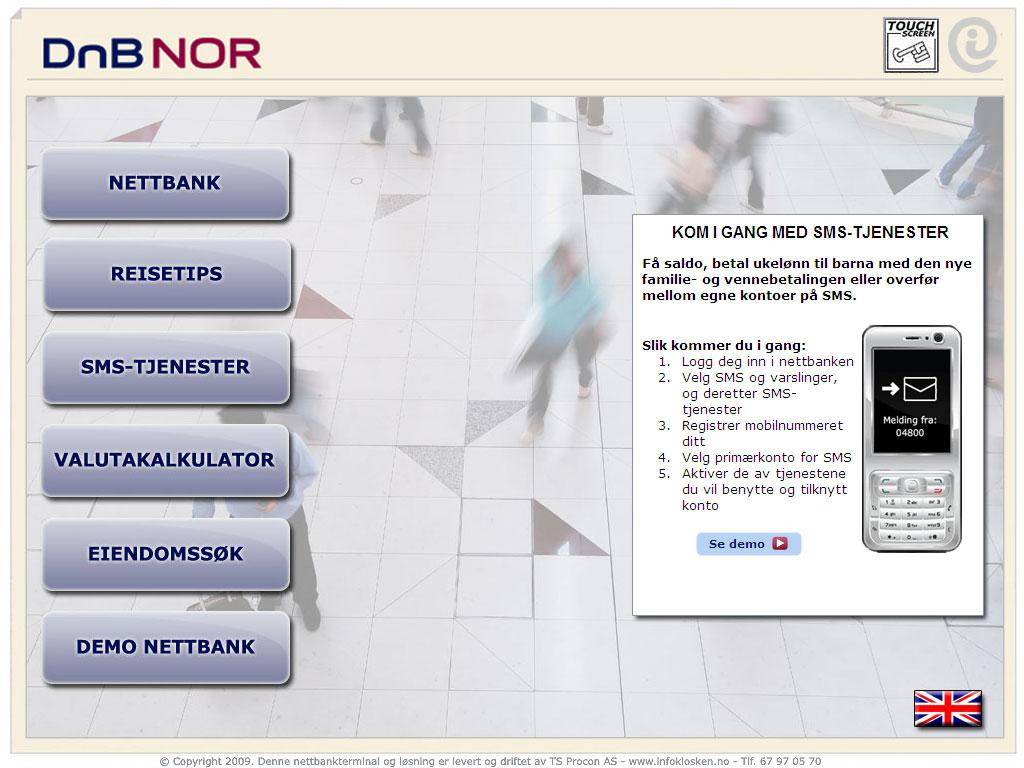Click step 'Velg primærkonto for SMS'
This screenshot has height=768, width=1024.
click(766, 457)
